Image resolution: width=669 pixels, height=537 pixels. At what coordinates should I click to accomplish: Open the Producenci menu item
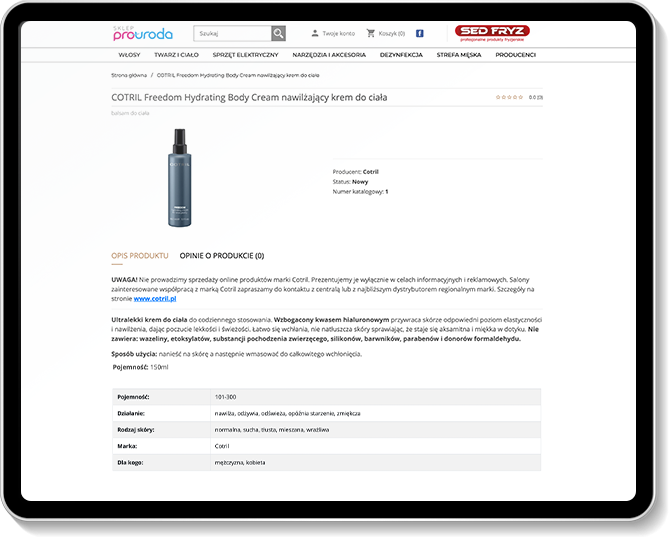click(516, 55)
